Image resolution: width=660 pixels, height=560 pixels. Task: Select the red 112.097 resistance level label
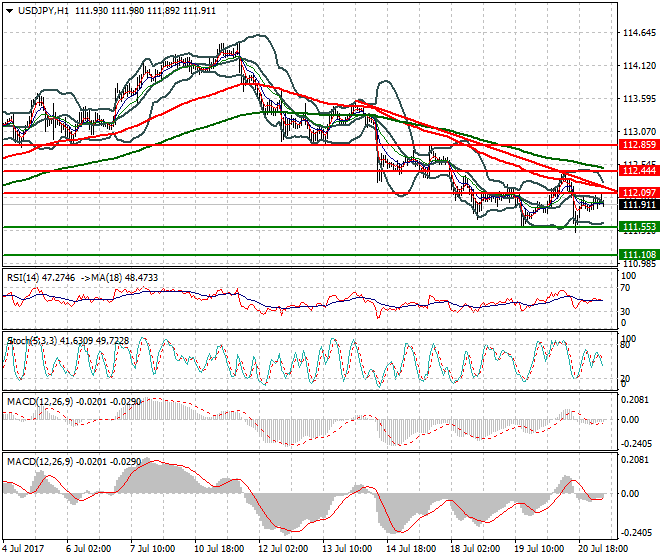click(639, 193)
